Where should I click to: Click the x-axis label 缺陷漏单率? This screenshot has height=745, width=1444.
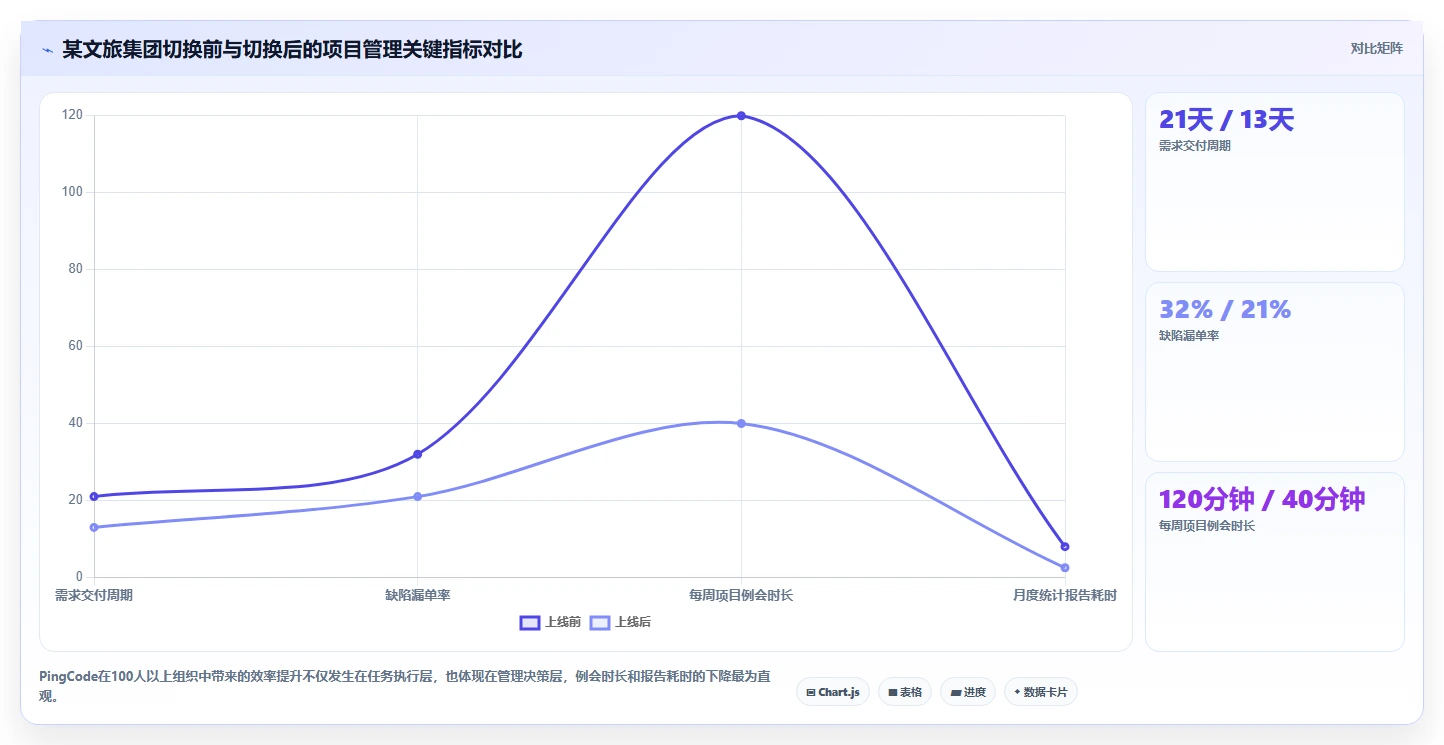tap(417, 595)
